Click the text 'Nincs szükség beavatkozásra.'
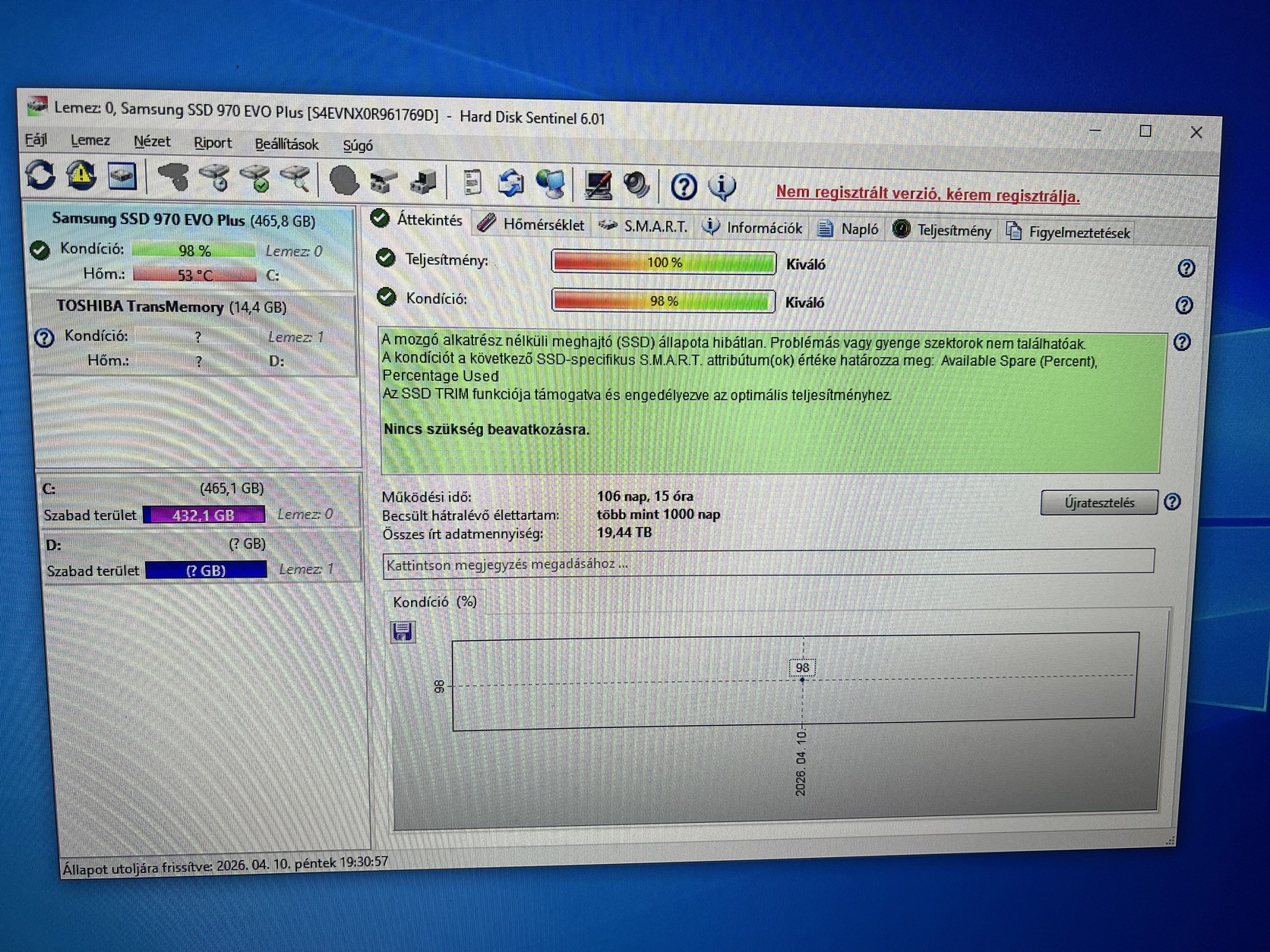 click(x=486, y=429)
